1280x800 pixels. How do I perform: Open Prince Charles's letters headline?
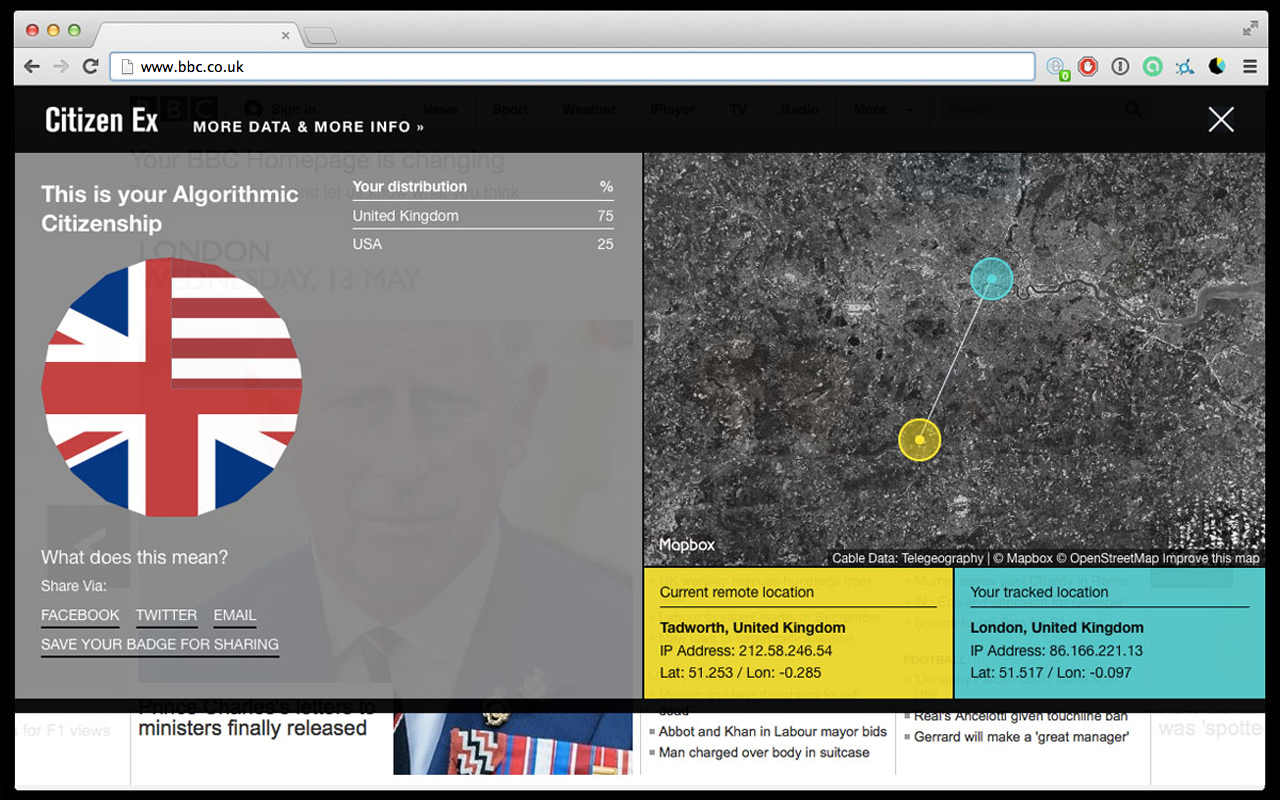257,717
